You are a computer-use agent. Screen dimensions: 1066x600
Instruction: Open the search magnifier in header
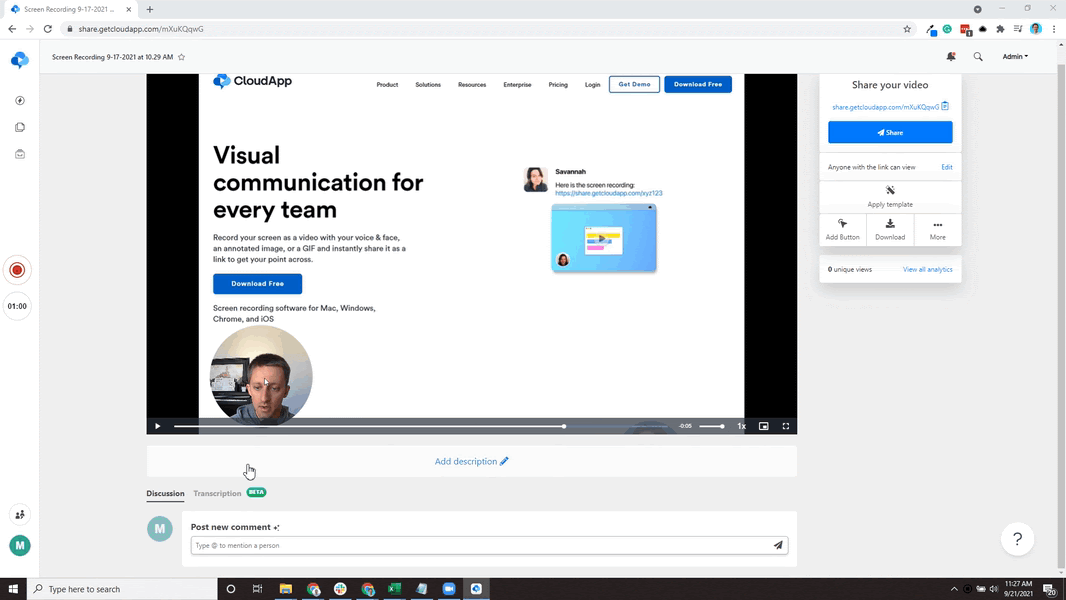(978, 57)
